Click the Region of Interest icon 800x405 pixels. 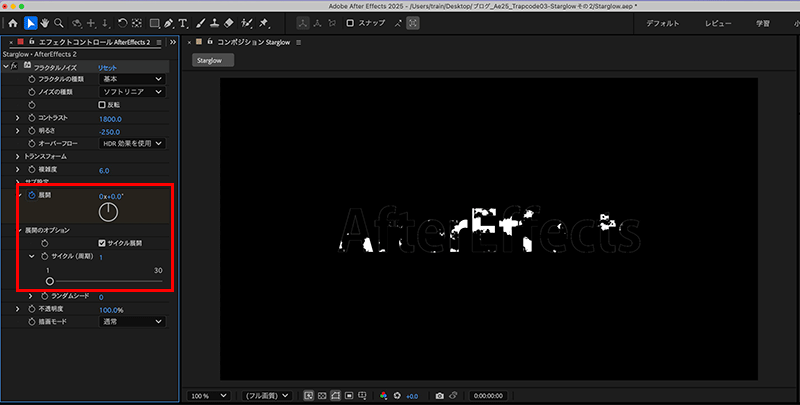tap(349, 396)
